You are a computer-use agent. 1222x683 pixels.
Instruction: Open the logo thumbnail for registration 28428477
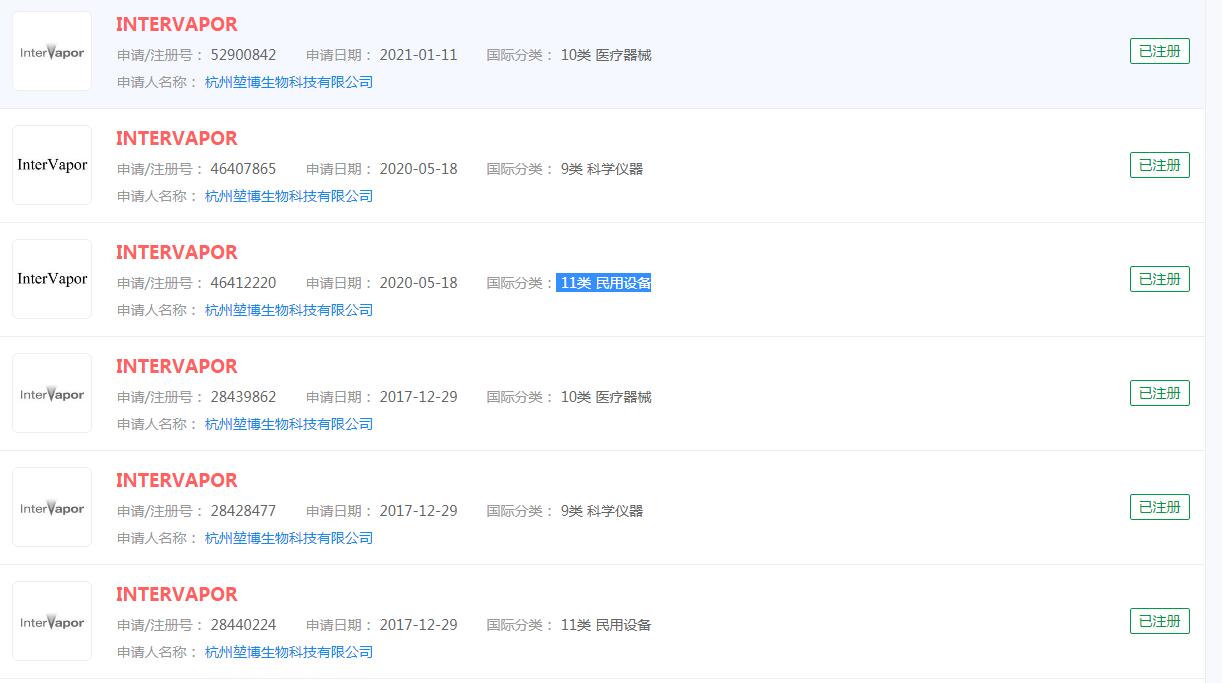[52, 507]
